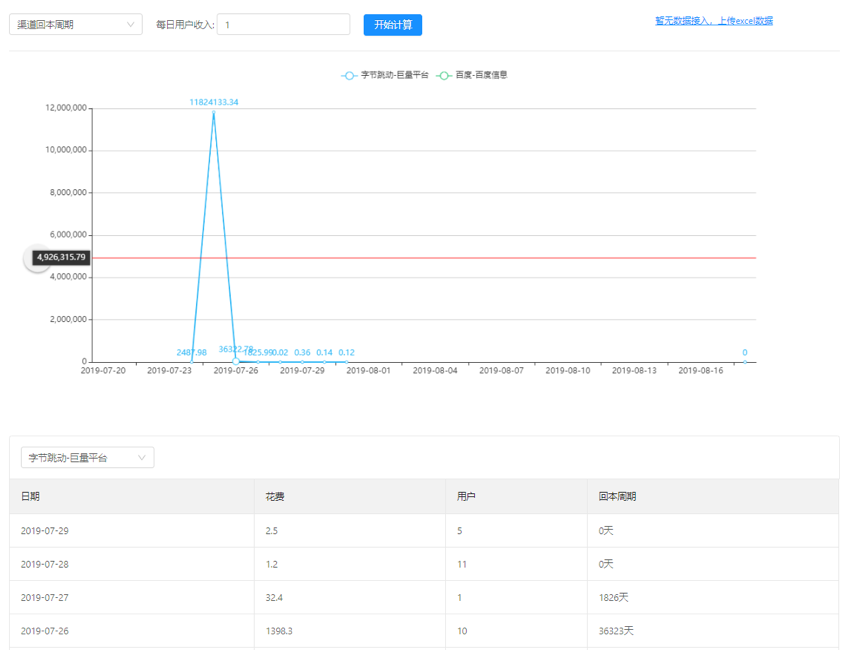Click the blue legend marker icon
The image size is (843, 650).
point(349,75)
